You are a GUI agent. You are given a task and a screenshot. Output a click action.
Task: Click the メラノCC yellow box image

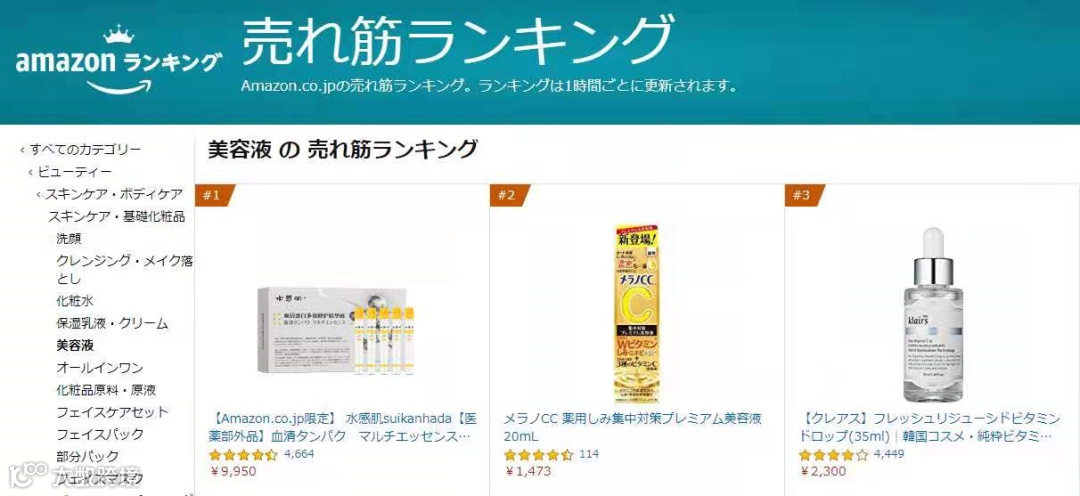tap(637, 313)
